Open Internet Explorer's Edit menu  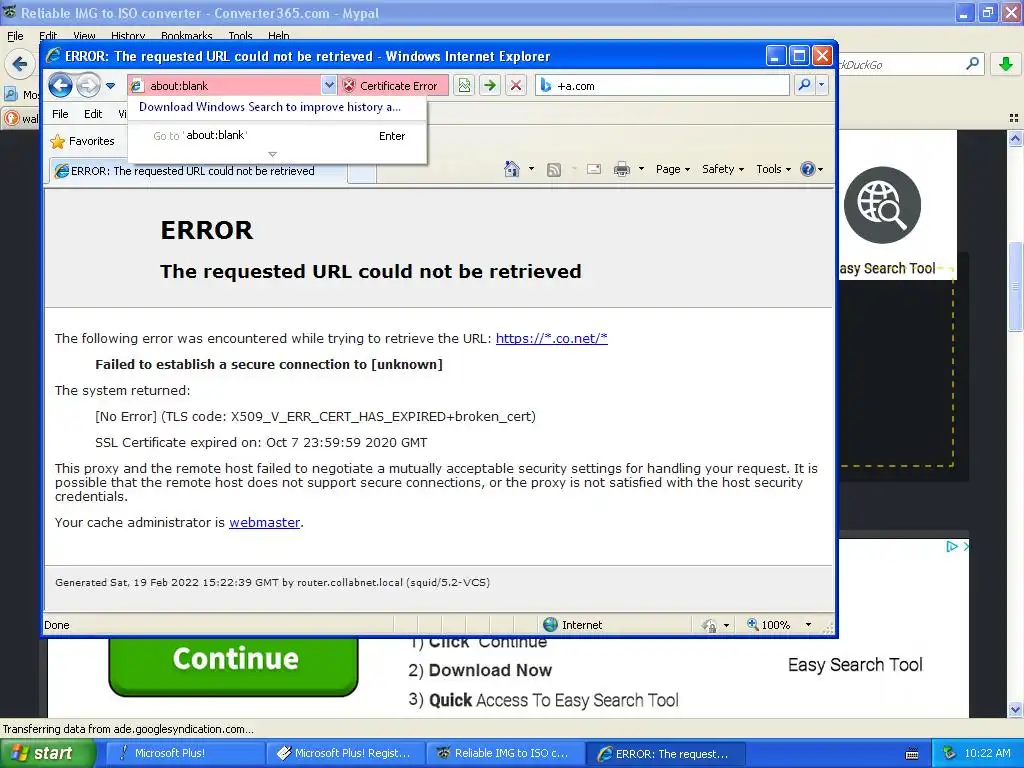tap(93, 114)
